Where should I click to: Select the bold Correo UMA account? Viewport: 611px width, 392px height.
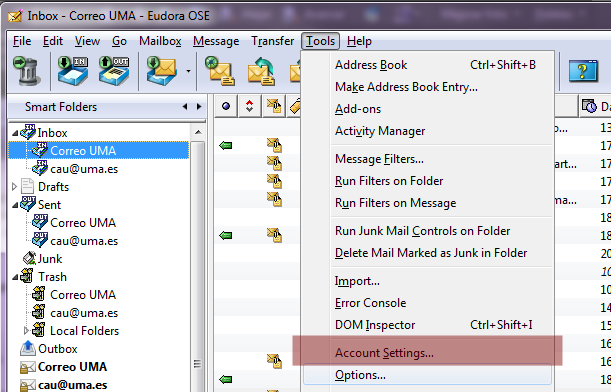(72, 367)
